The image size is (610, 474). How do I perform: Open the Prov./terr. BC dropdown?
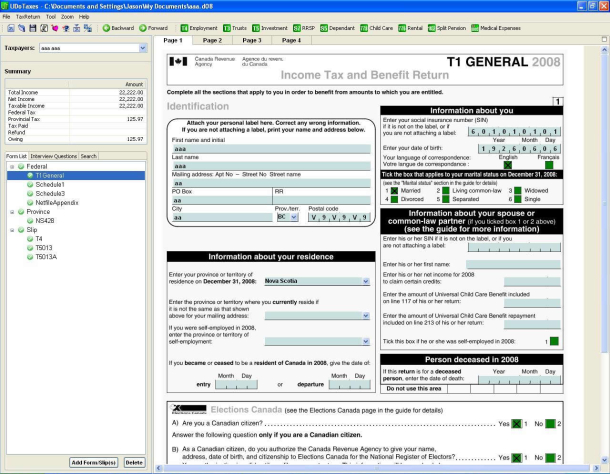point(294,217)
